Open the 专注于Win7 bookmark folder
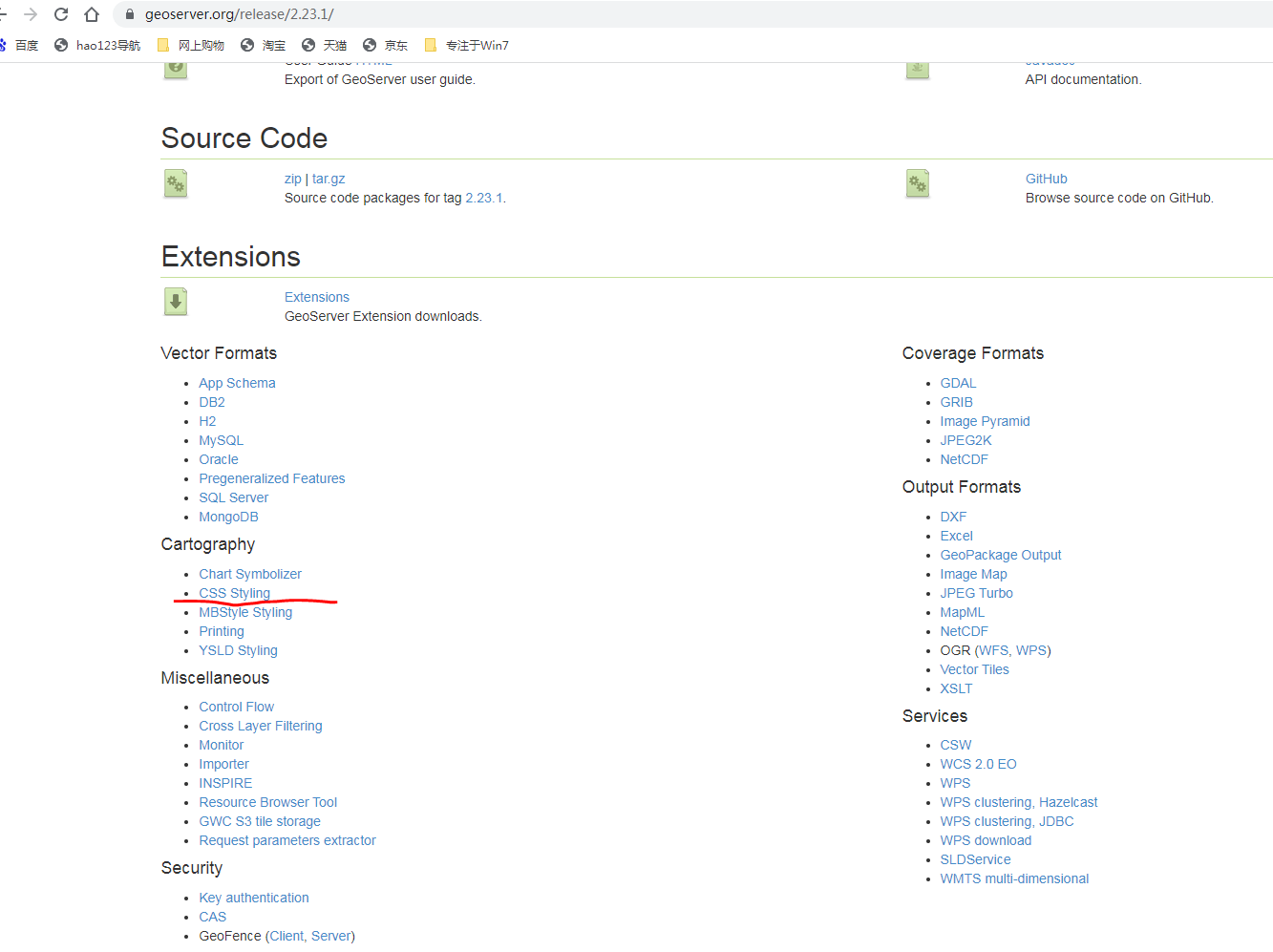Viewport: 1273px width, 952px height. point(466,45)
